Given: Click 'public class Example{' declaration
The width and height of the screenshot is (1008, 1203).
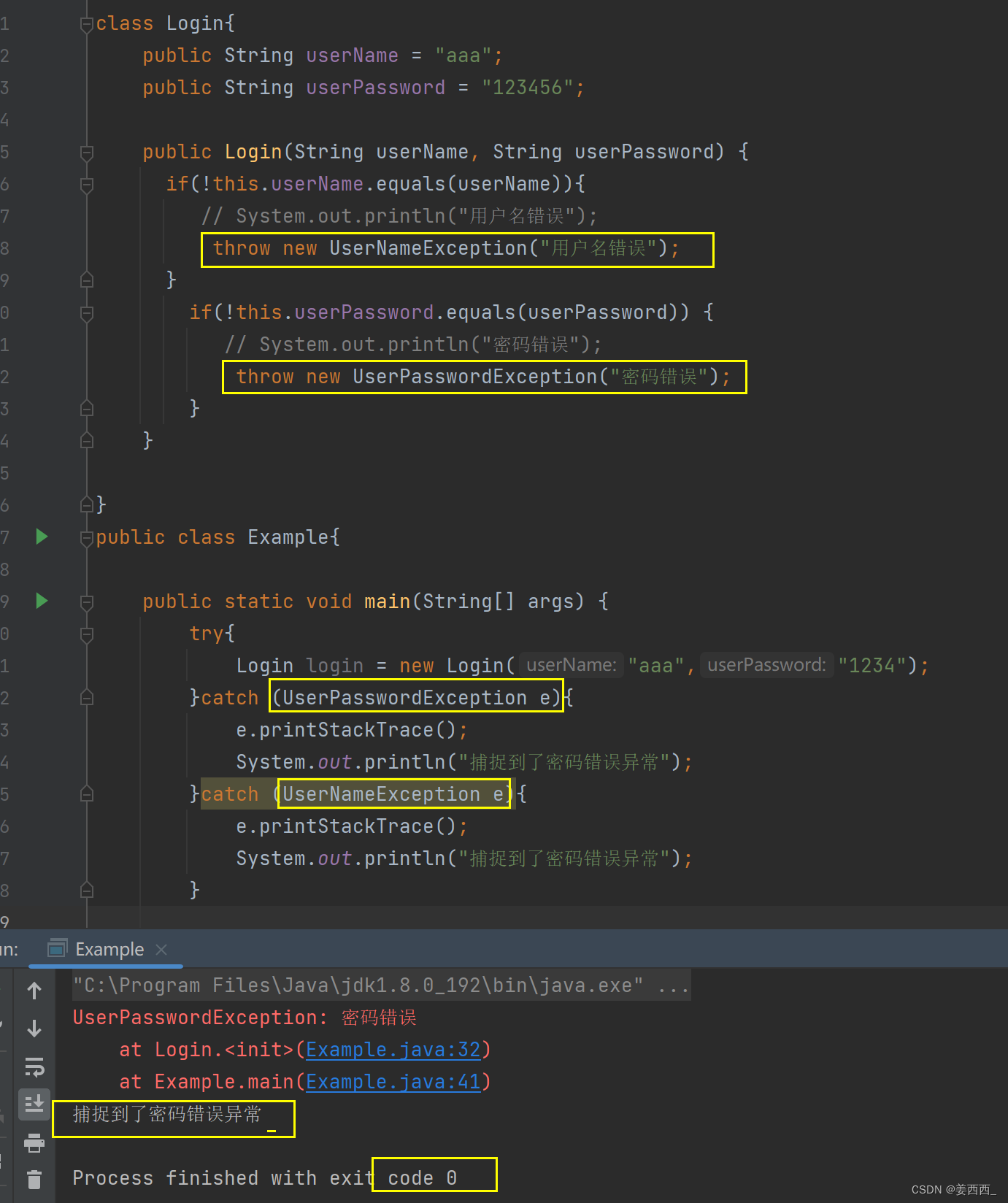Looking at the screenshot, I should pyautogui.click(x=218, y=537).
